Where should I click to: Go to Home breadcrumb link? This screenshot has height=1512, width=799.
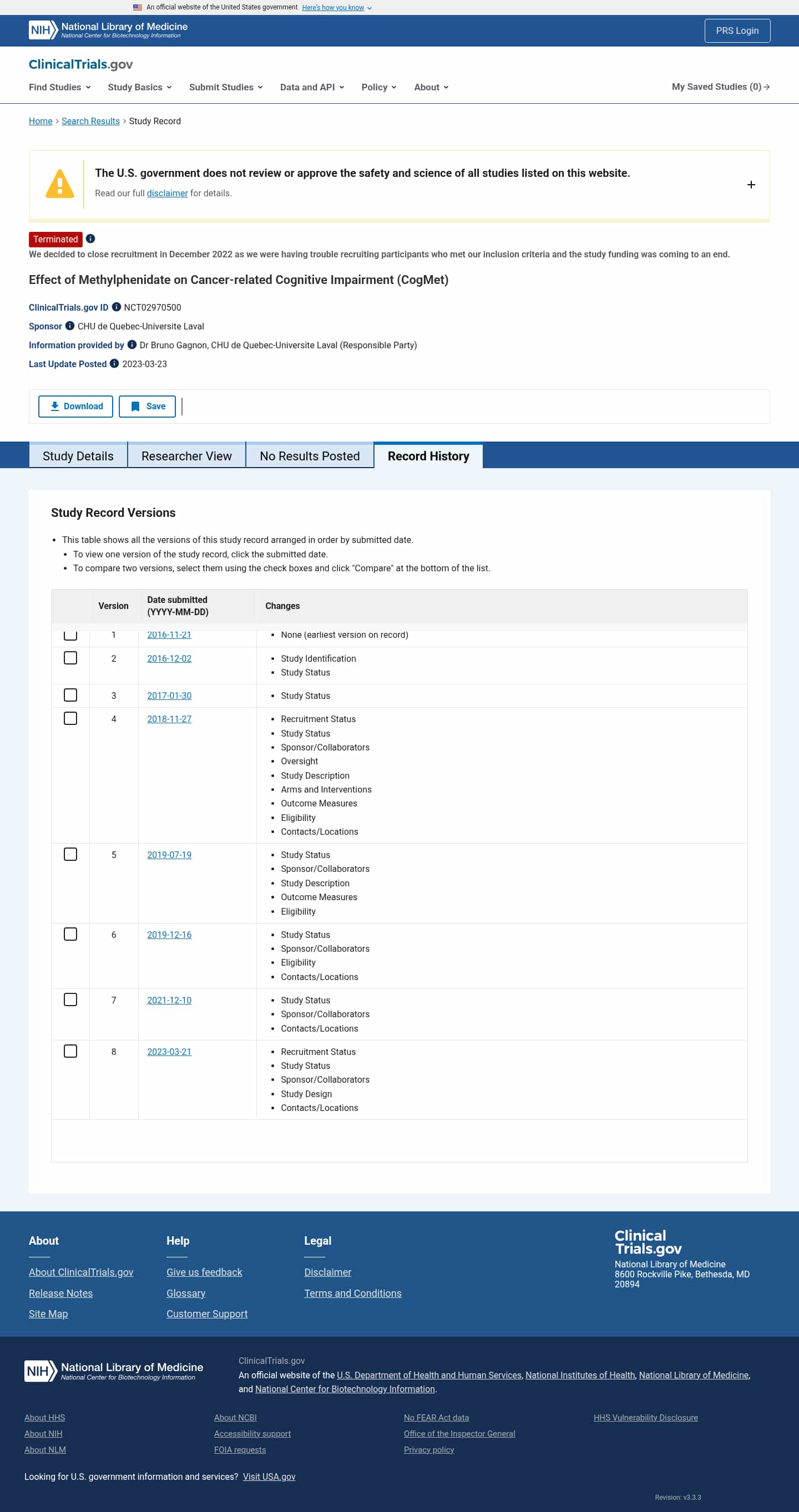(x=41, y=121)
